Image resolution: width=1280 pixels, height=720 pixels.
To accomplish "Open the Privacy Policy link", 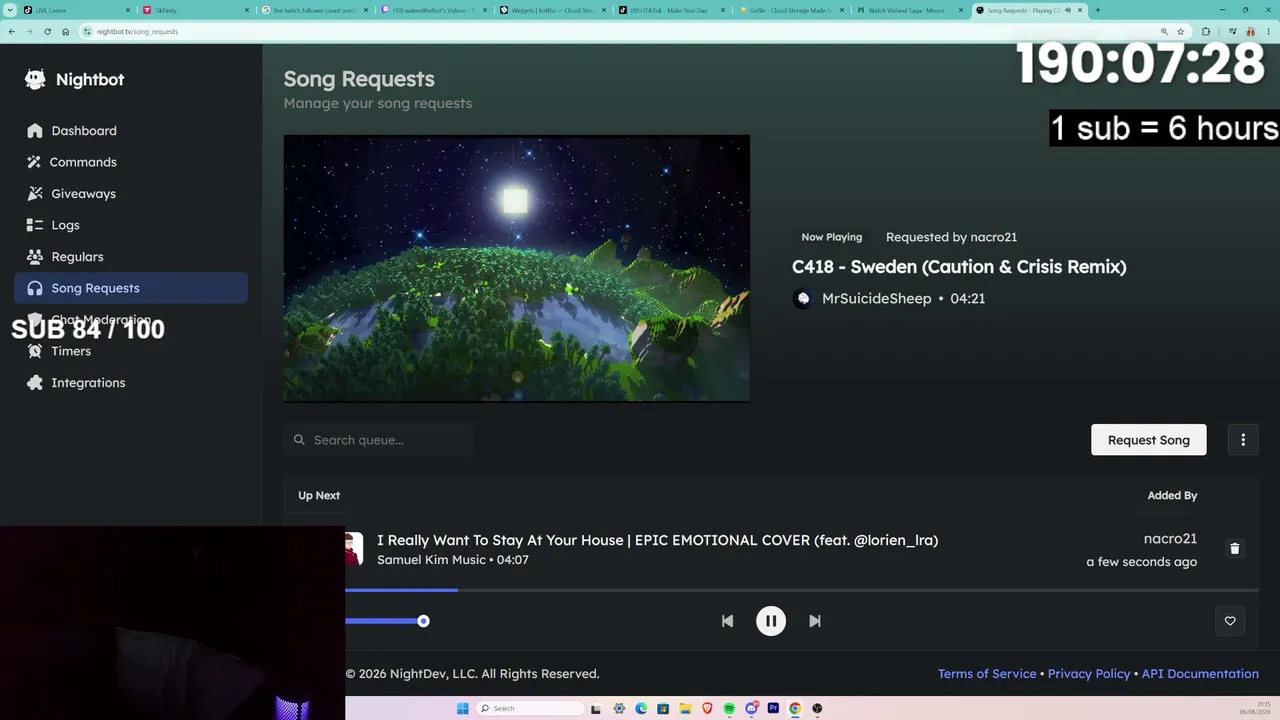I will [x=1089, y=674].
